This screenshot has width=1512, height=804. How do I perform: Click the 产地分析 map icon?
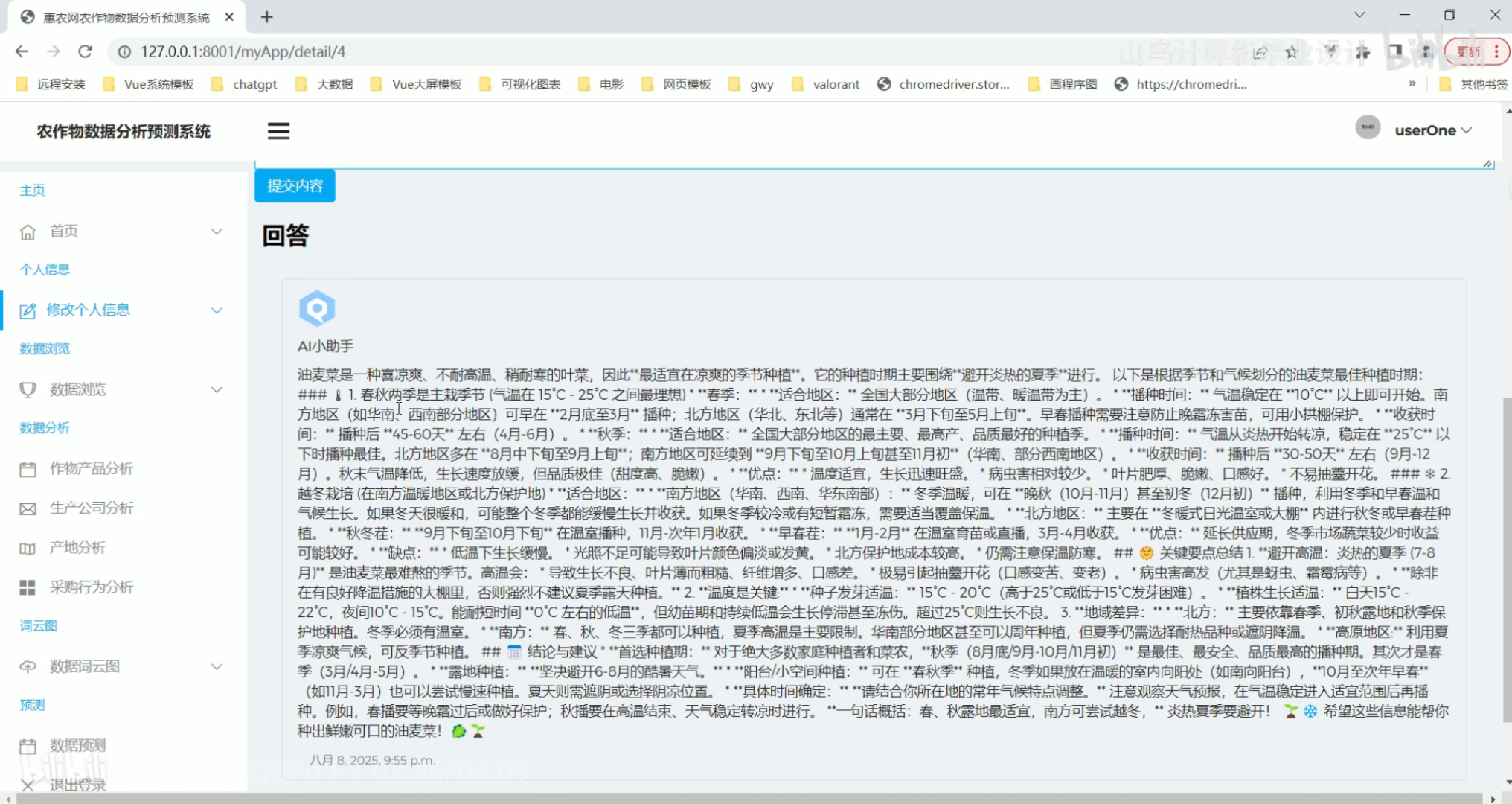(28, 549)
